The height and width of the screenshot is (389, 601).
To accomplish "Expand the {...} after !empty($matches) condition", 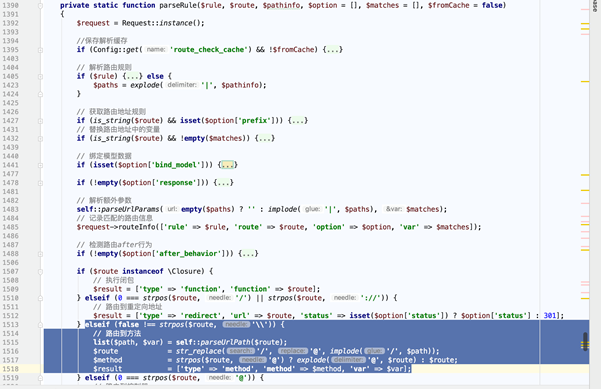I will click(x=265, y=138).
